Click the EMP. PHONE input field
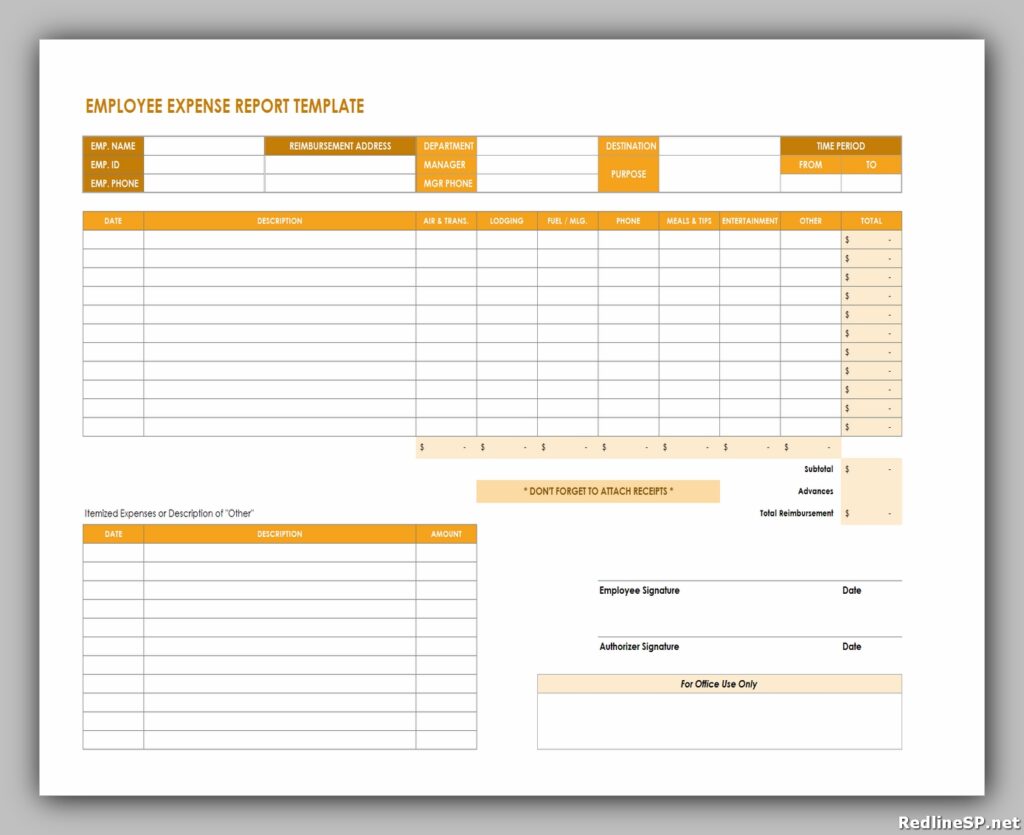Image resolution: width=1024 pixels, height=835 pixels. (204, 183)
